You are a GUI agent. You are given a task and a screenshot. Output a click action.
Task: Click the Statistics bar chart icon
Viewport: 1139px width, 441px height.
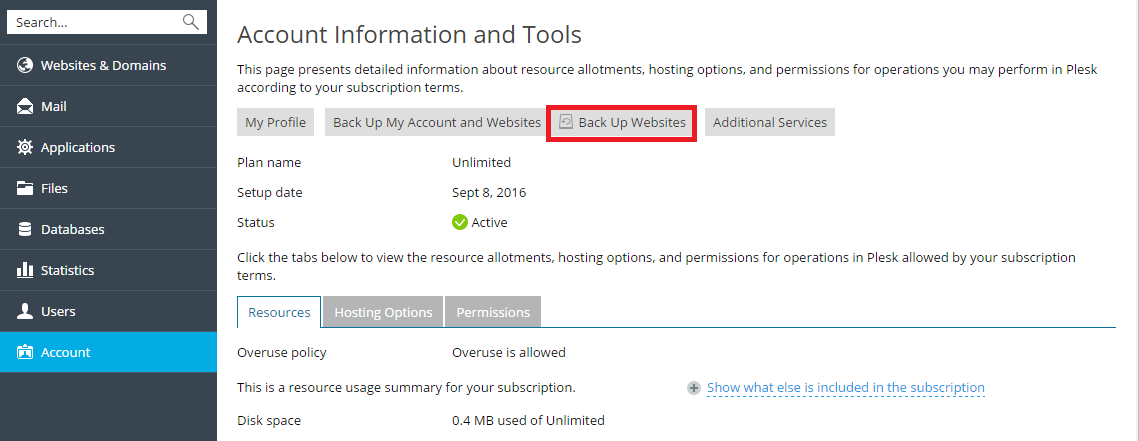[x=25, y=270]
